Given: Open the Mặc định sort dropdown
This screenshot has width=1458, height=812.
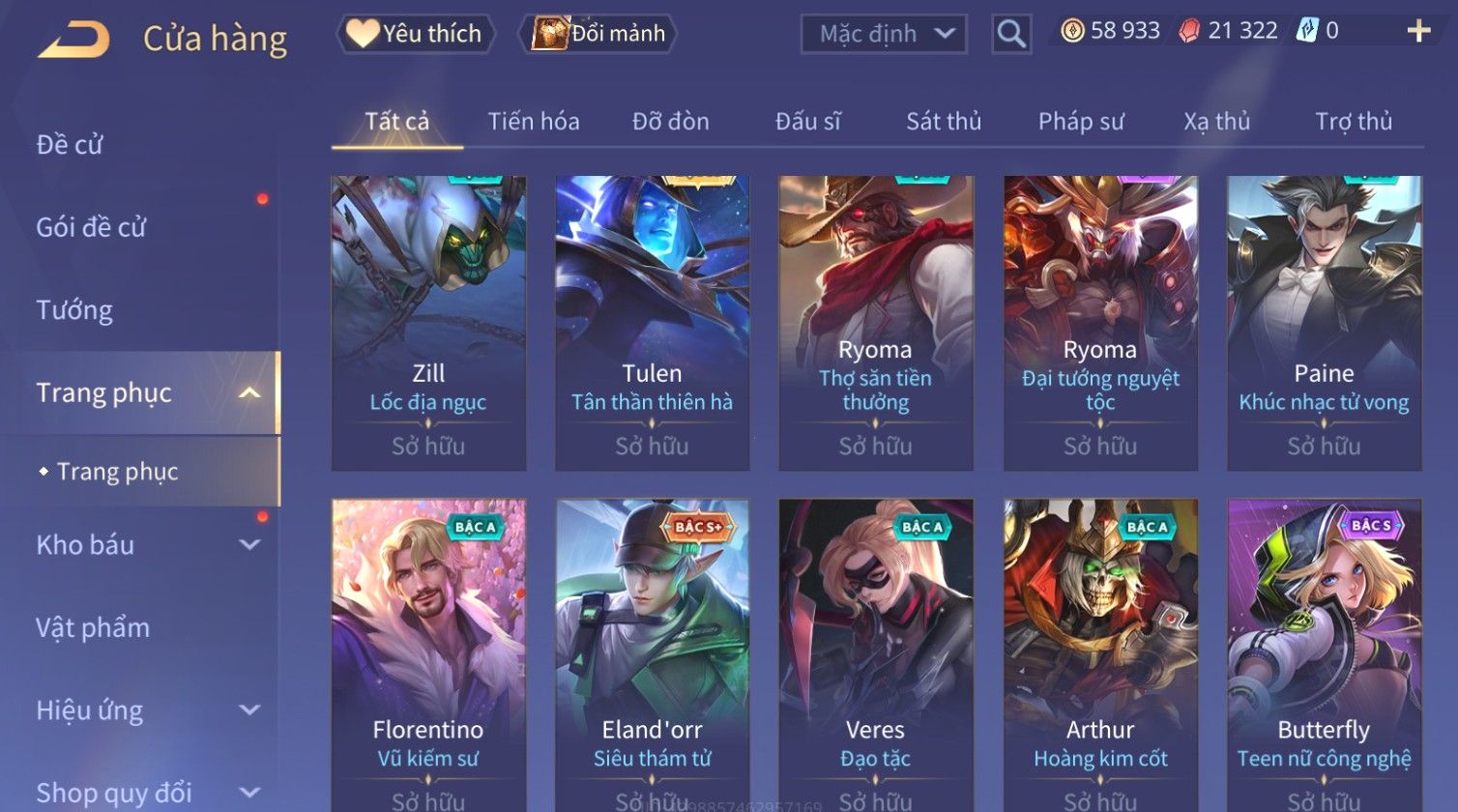Looking at the screenshot, I should pos(884,34).
